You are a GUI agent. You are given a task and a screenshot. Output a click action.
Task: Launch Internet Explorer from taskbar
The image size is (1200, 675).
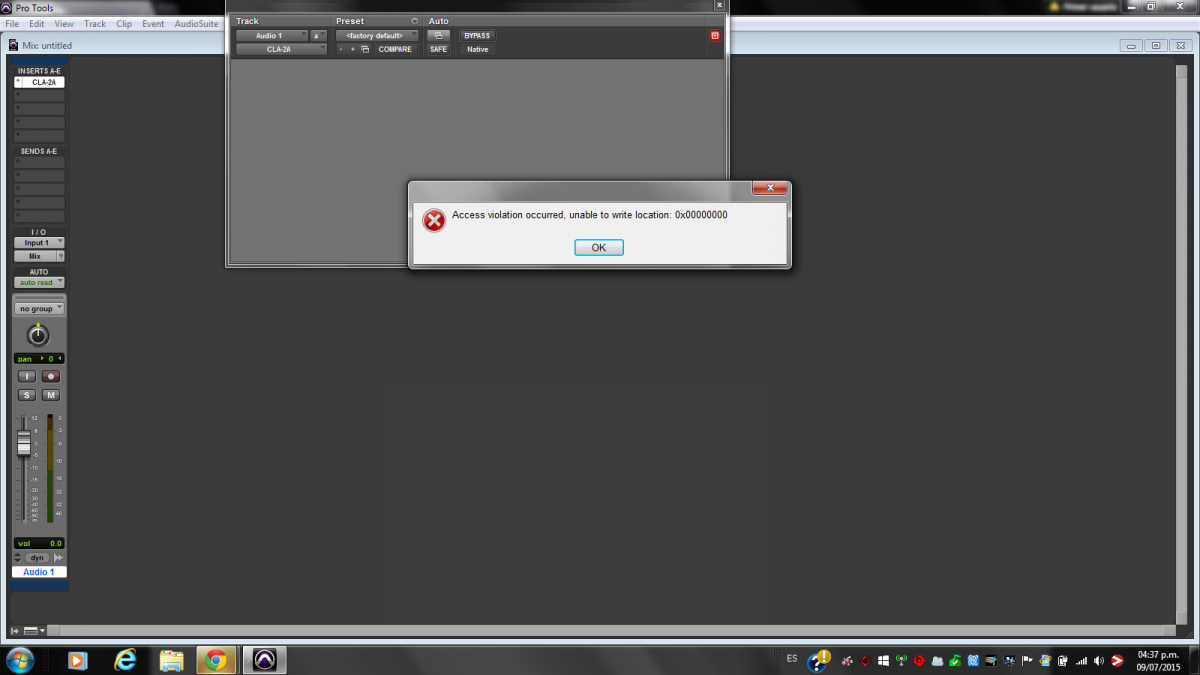click(x=125, y=660)
